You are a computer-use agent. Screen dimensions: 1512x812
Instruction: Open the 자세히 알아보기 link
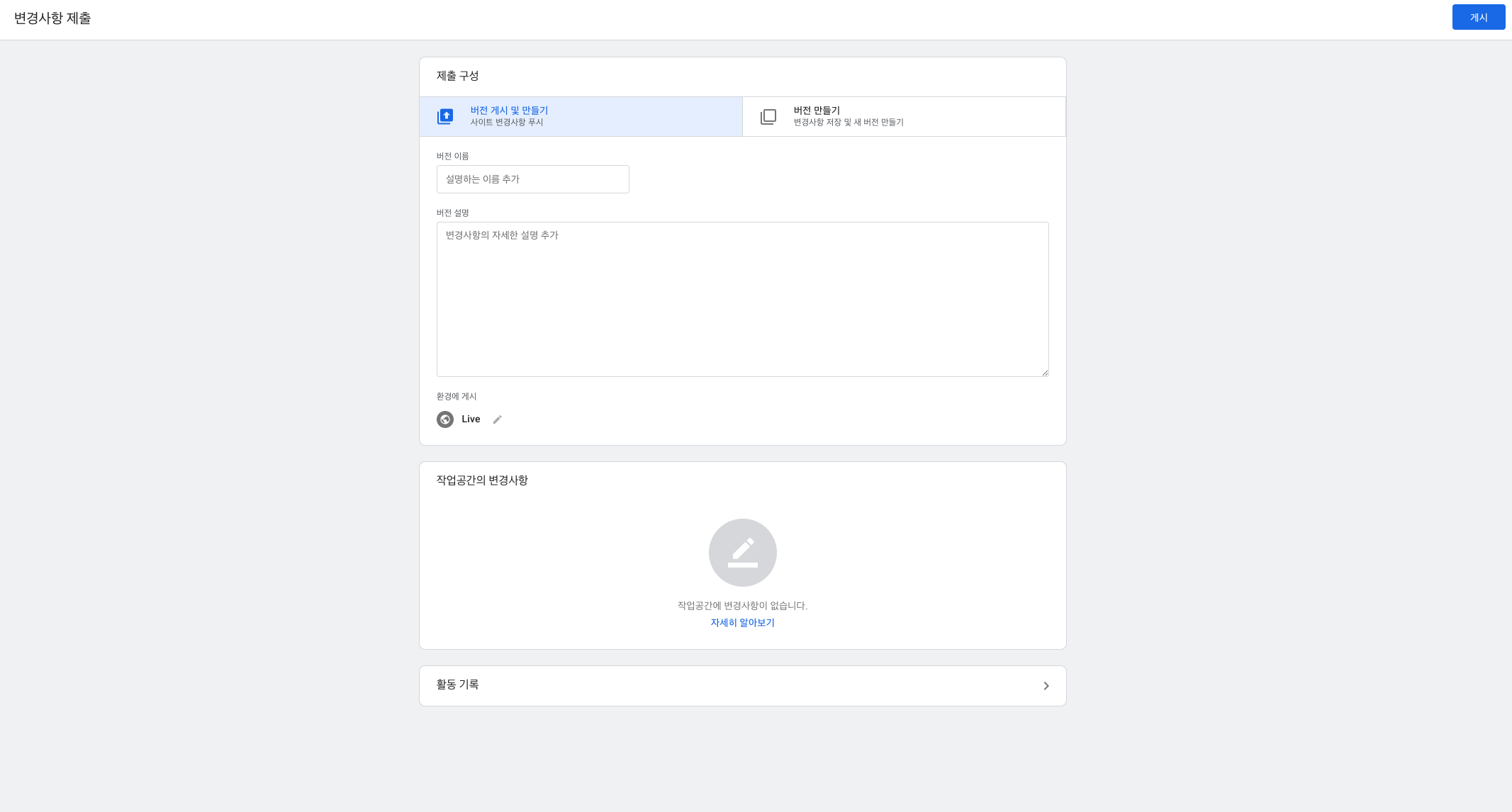pyautogui.click(x=742, y=623)
